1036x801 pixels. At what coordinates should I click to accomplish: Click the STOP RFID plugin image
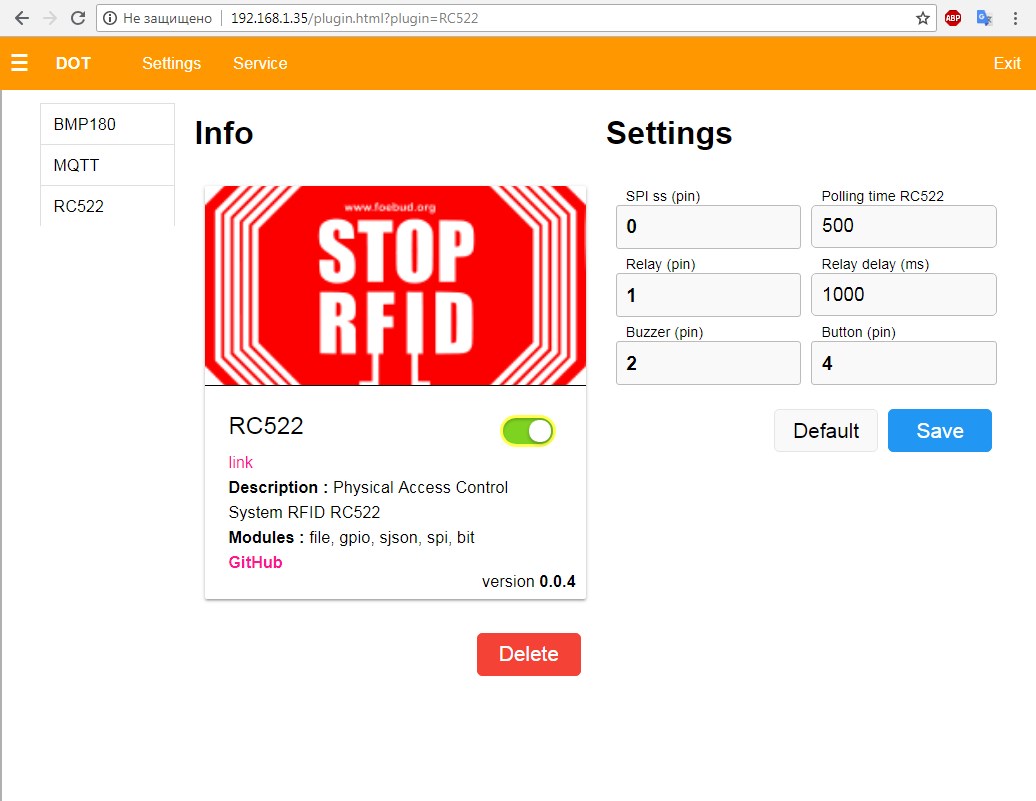point(395,286)
